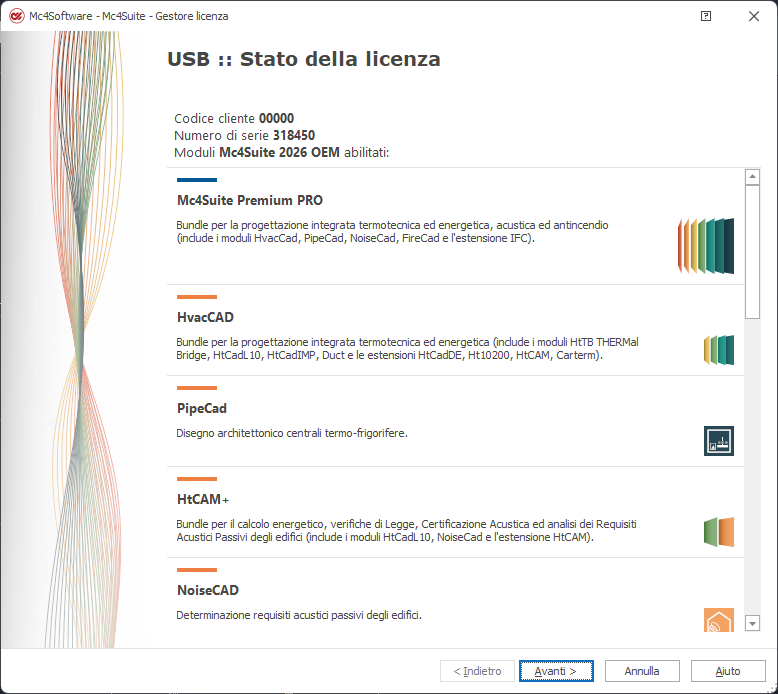Select the Mc4Suite Premium PRO heading
Screen dimensions: 778x694
[x=249, y=200]
